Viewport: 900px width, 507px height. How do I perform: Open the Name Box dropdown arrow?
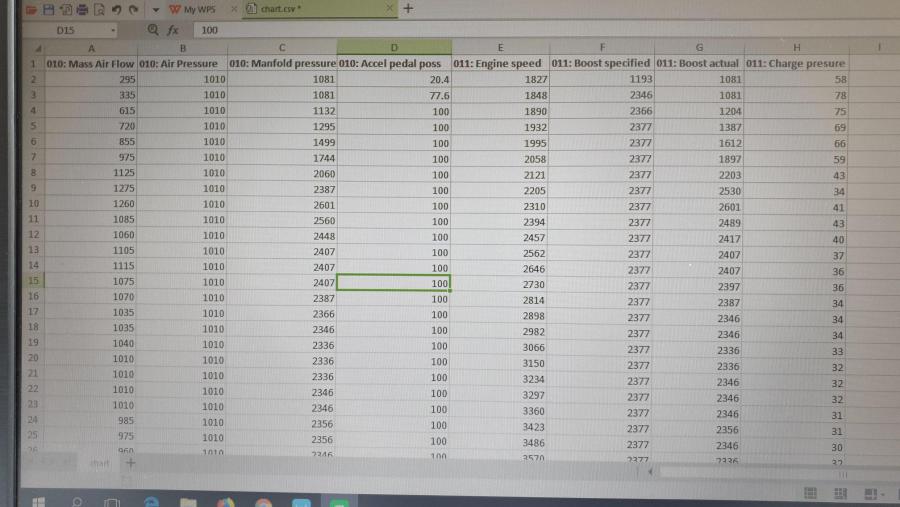(x=112, y=30)
